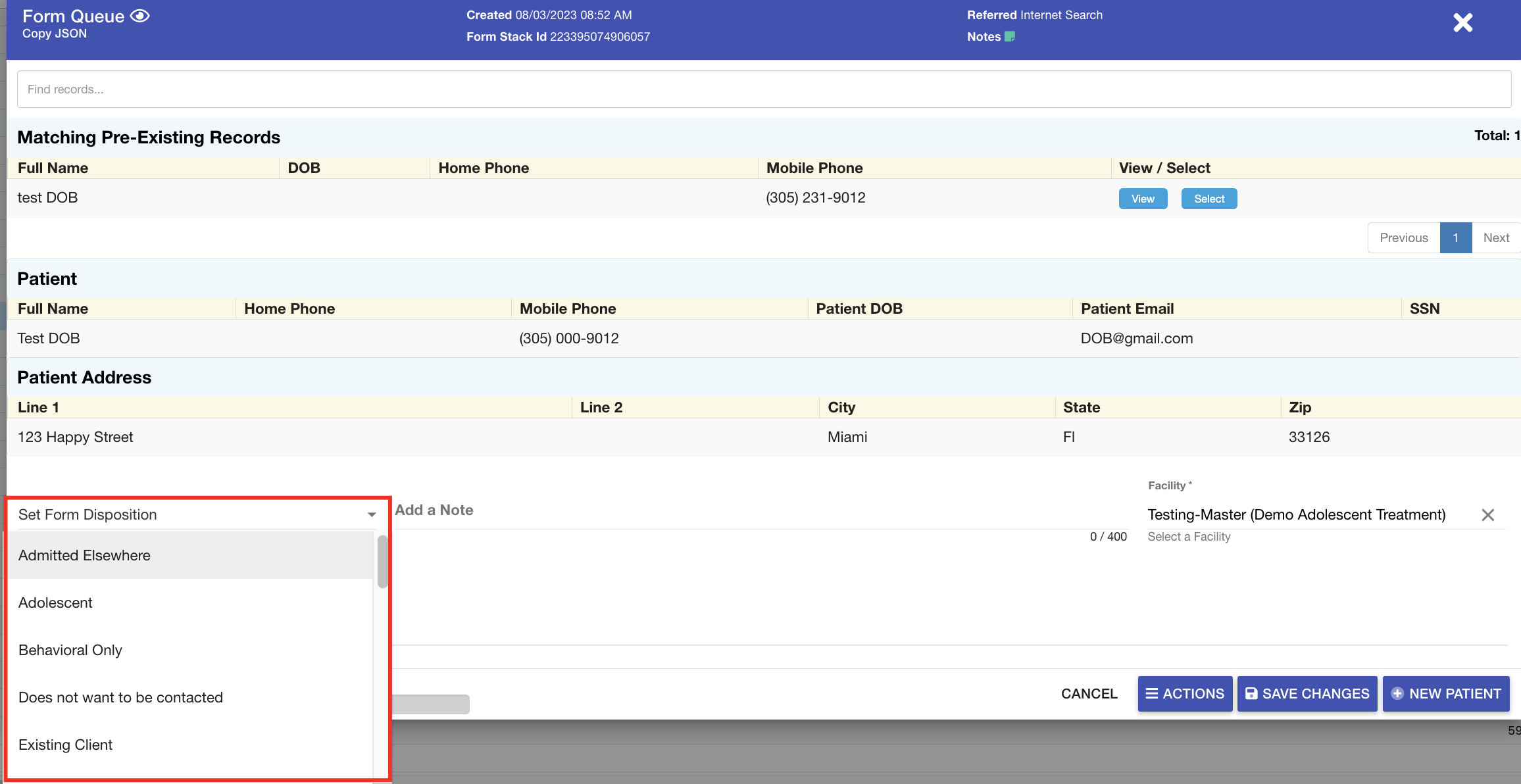Select the matching test DOB record

(x=1209, y=199)
